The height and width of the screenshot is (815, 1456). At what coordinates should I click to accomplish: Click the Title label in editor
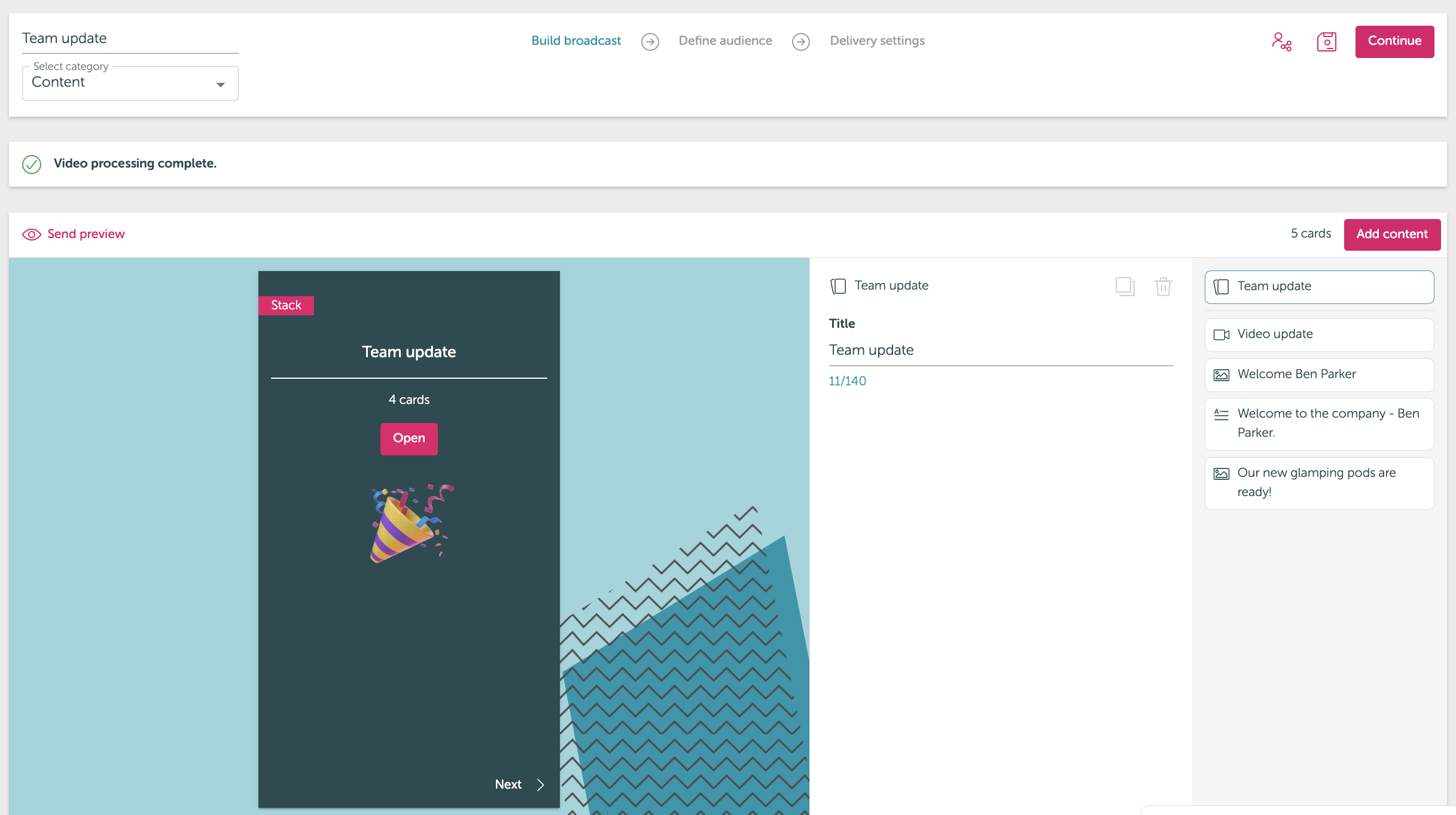tap(842, 324)
